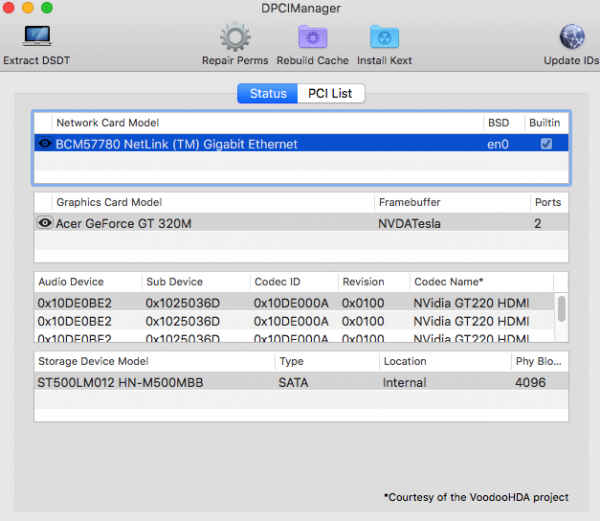This screenshot has width=600, height=521.
Task: Click the Repair Perms gear icon
Action: tap(234, 39)
